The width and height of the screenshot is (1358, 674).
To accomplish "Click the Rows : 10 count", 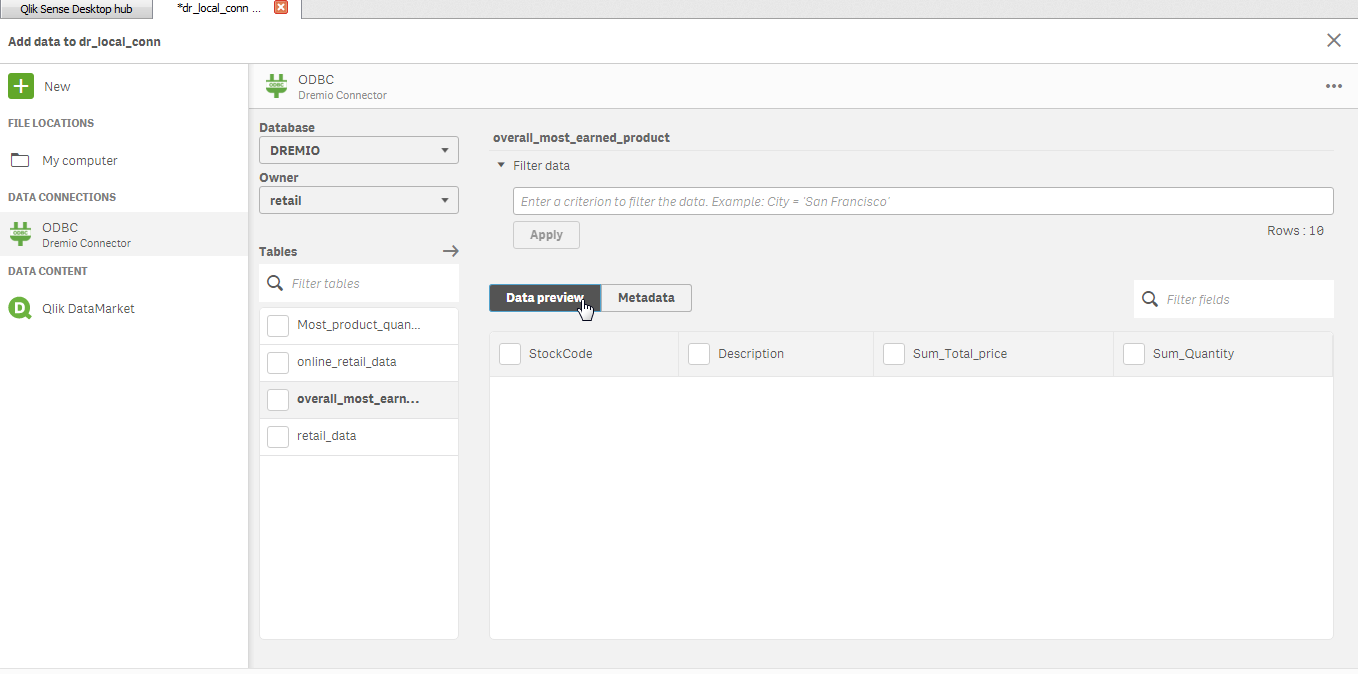I will 1296,231.
